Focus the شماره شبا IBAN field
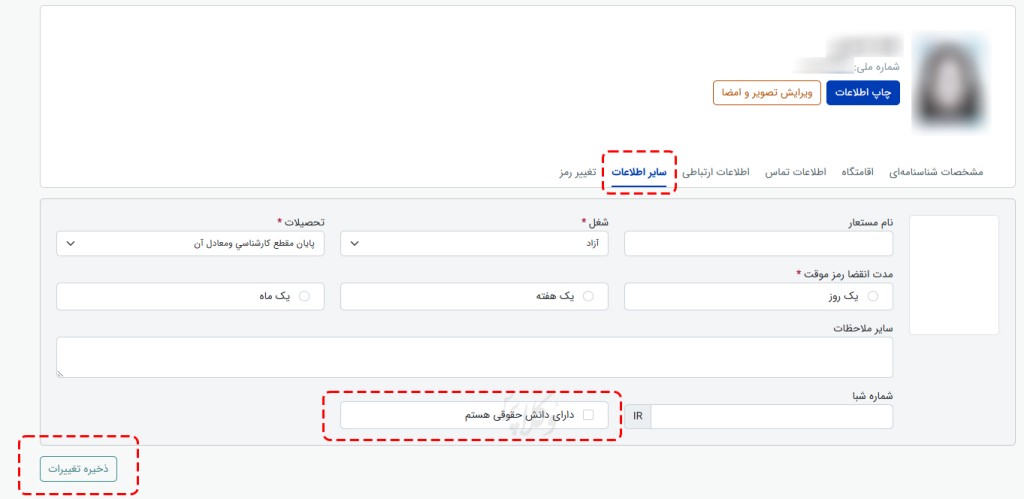Viewport: 1024px width, 499px height. click(771, 416)
